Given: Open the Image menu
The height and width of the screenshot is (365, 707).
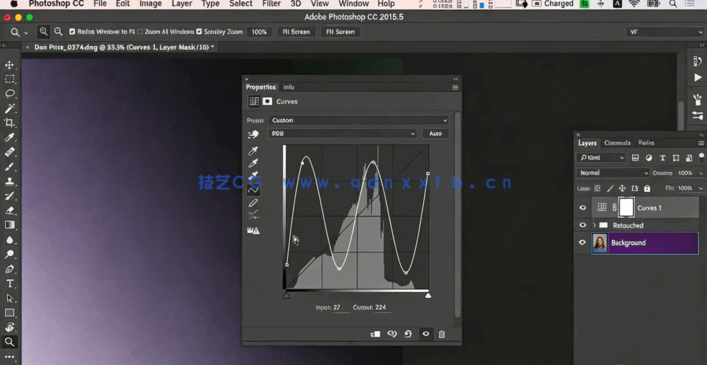Looking at the screenshot, I should click(151, 4).
